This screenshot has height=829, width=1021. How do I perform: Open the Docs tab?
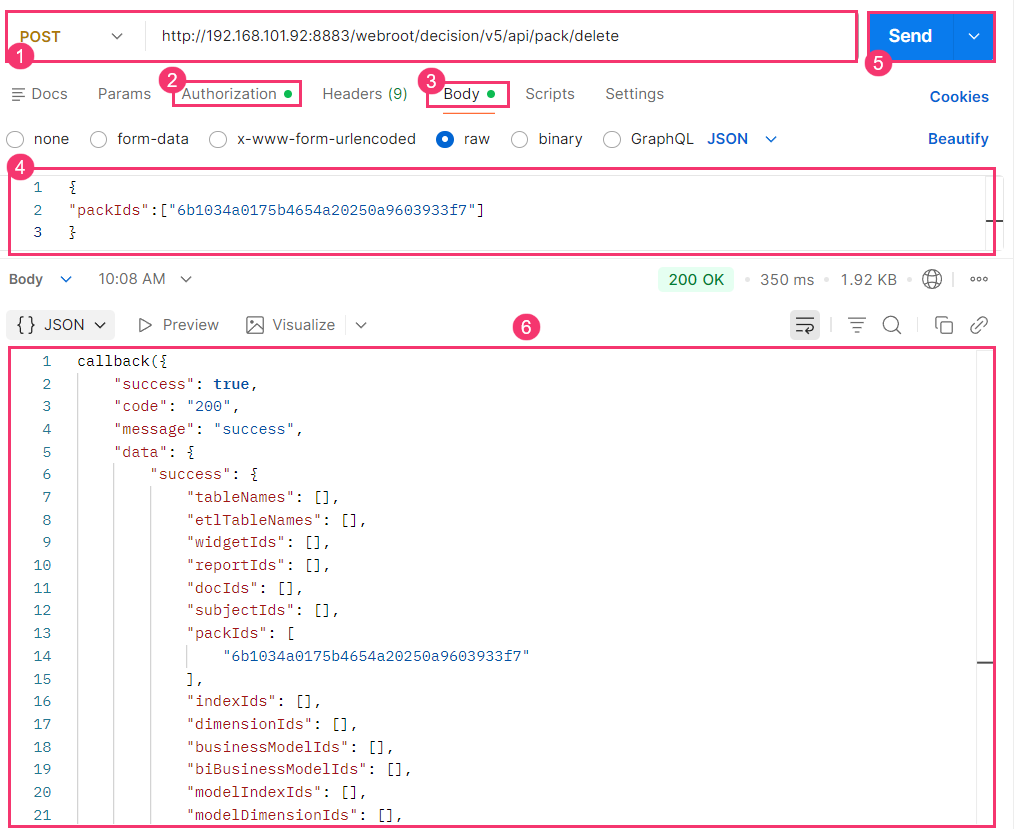click(40, 94)
